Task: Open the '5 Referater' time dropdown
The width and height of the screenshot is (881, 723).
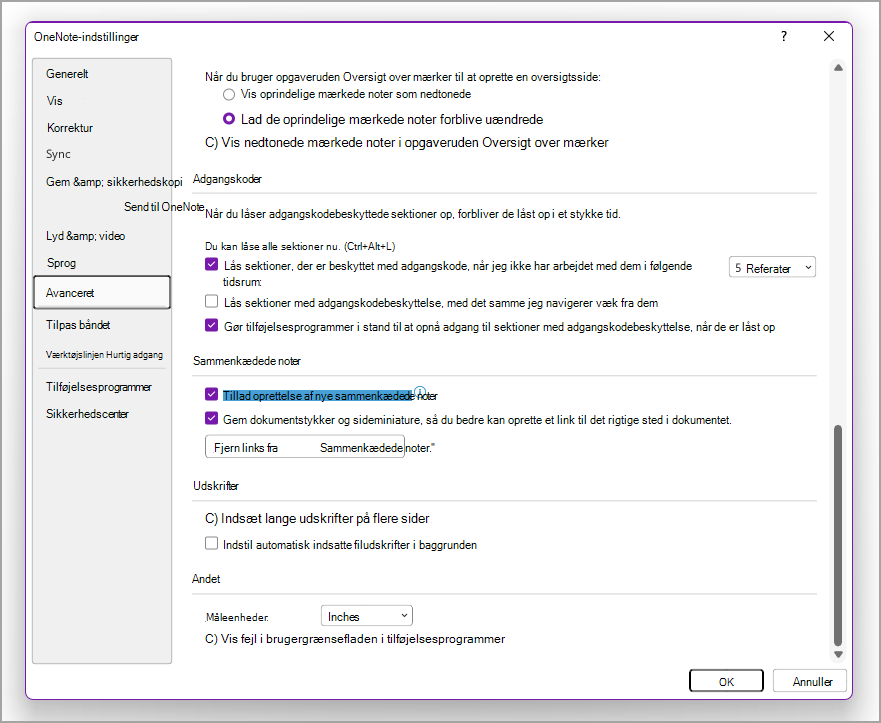Action: [772, 268]
